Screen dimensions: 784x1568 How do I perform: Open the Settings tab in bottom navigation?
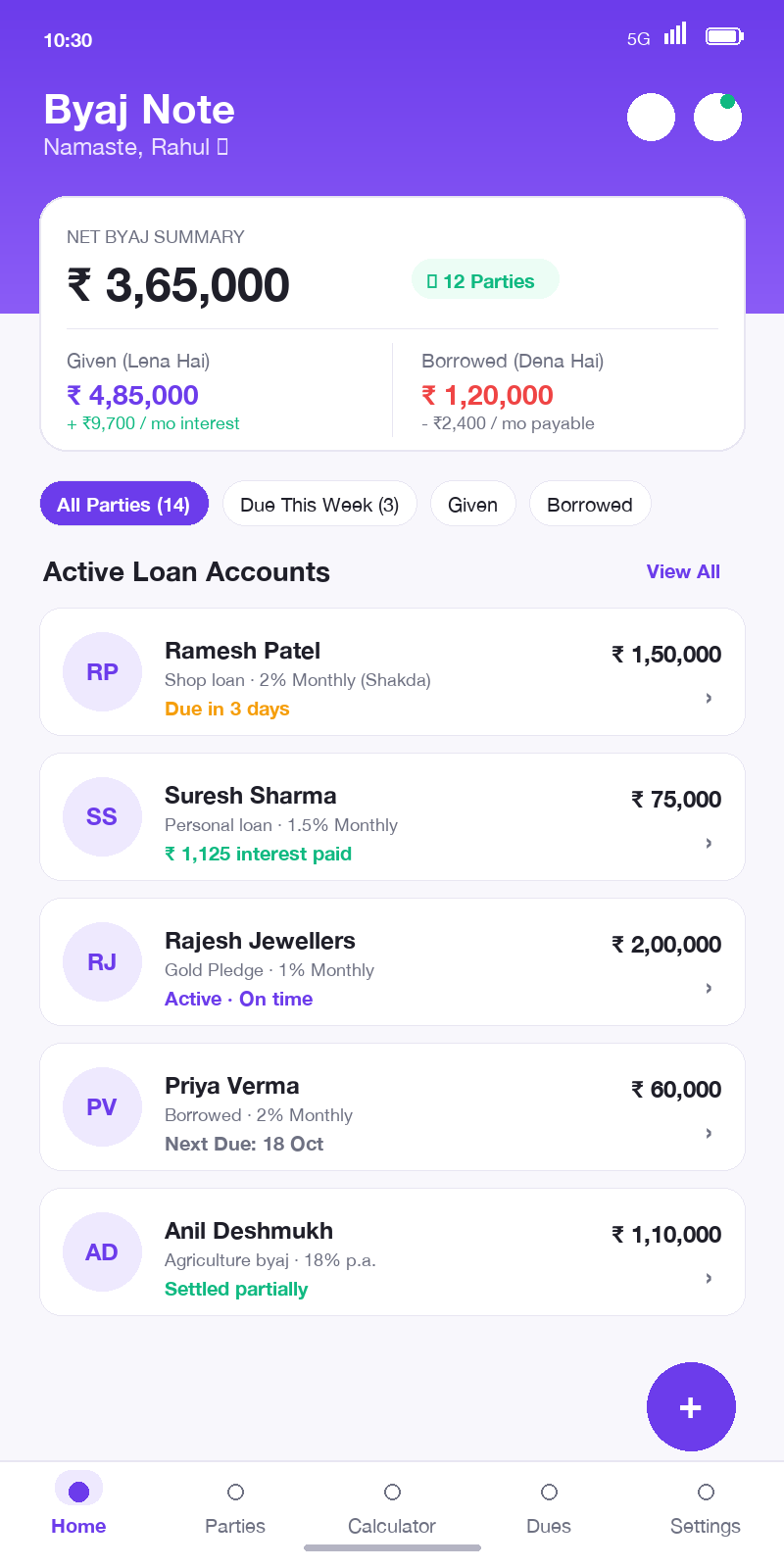[706, 1507]
